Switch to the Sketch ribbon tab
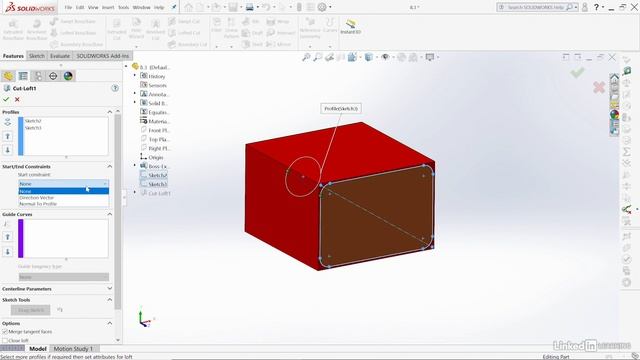The width and height of the screenshot is (640, 360). tap(37, 56)
